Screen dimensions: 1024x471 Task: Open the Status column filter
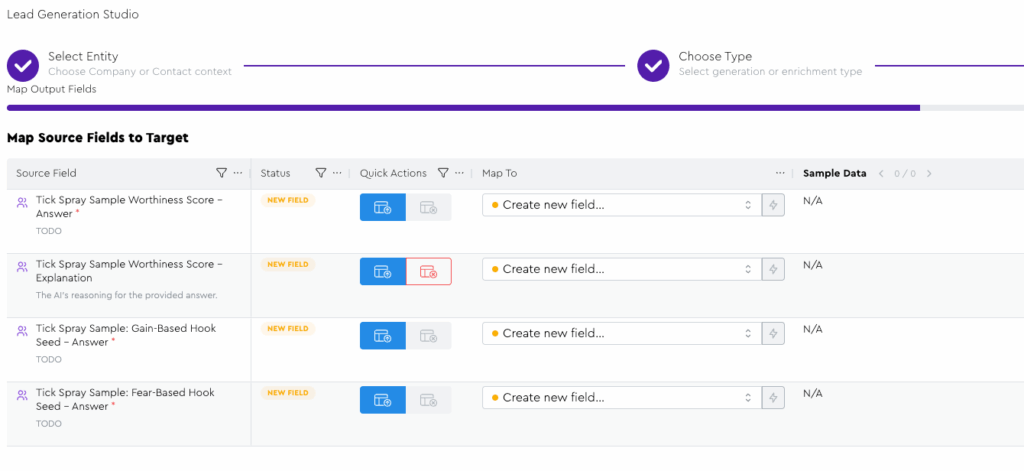pyautogui.click(x=321, y=173)
